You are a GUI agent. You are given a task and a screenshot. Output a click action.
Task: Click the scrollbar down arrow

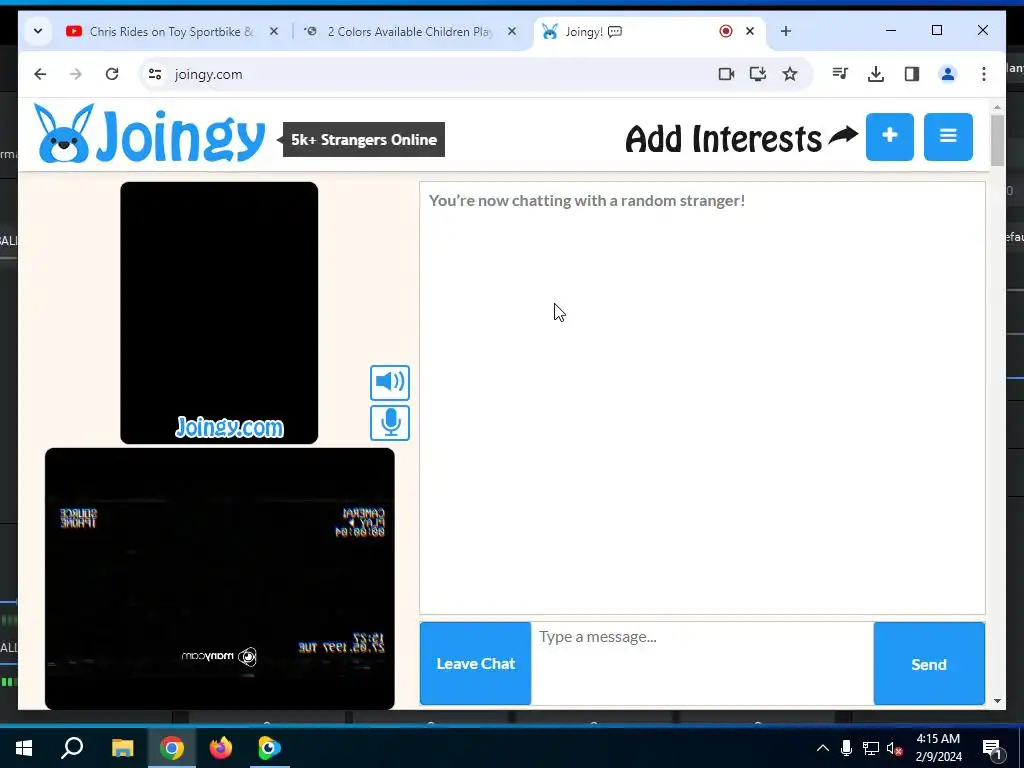(x=997, y=701)
